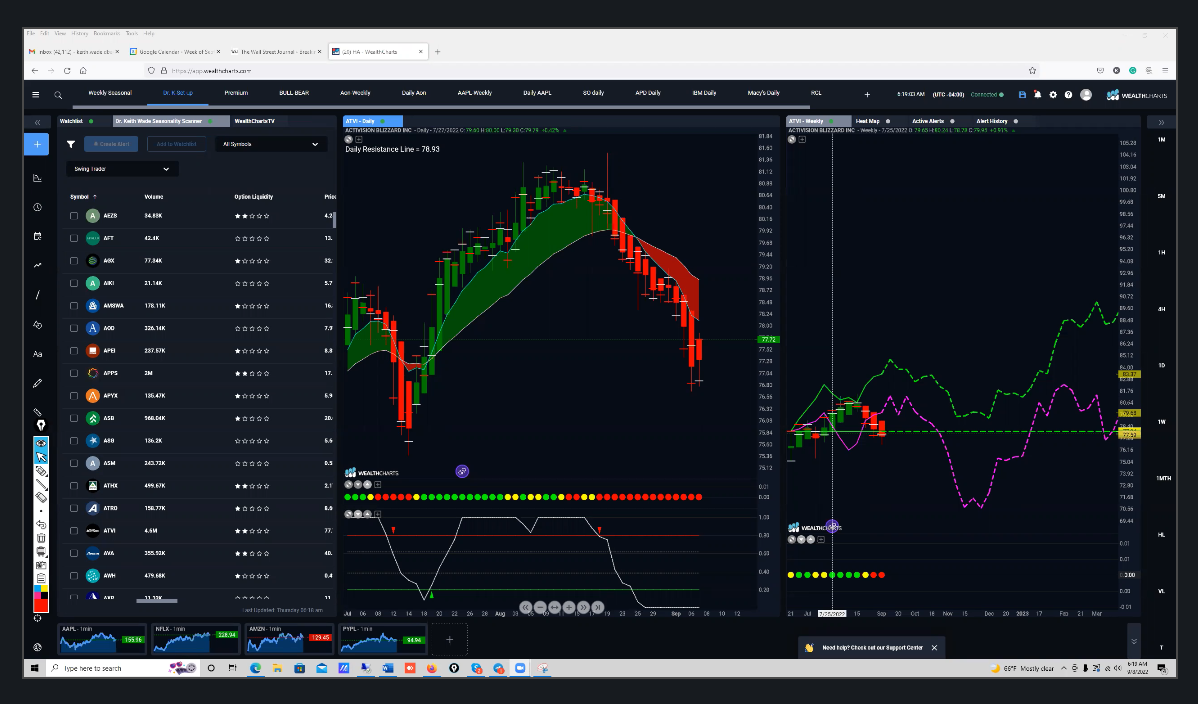
Task: Collapse left panel with double chevron
Action: (37, 122)
